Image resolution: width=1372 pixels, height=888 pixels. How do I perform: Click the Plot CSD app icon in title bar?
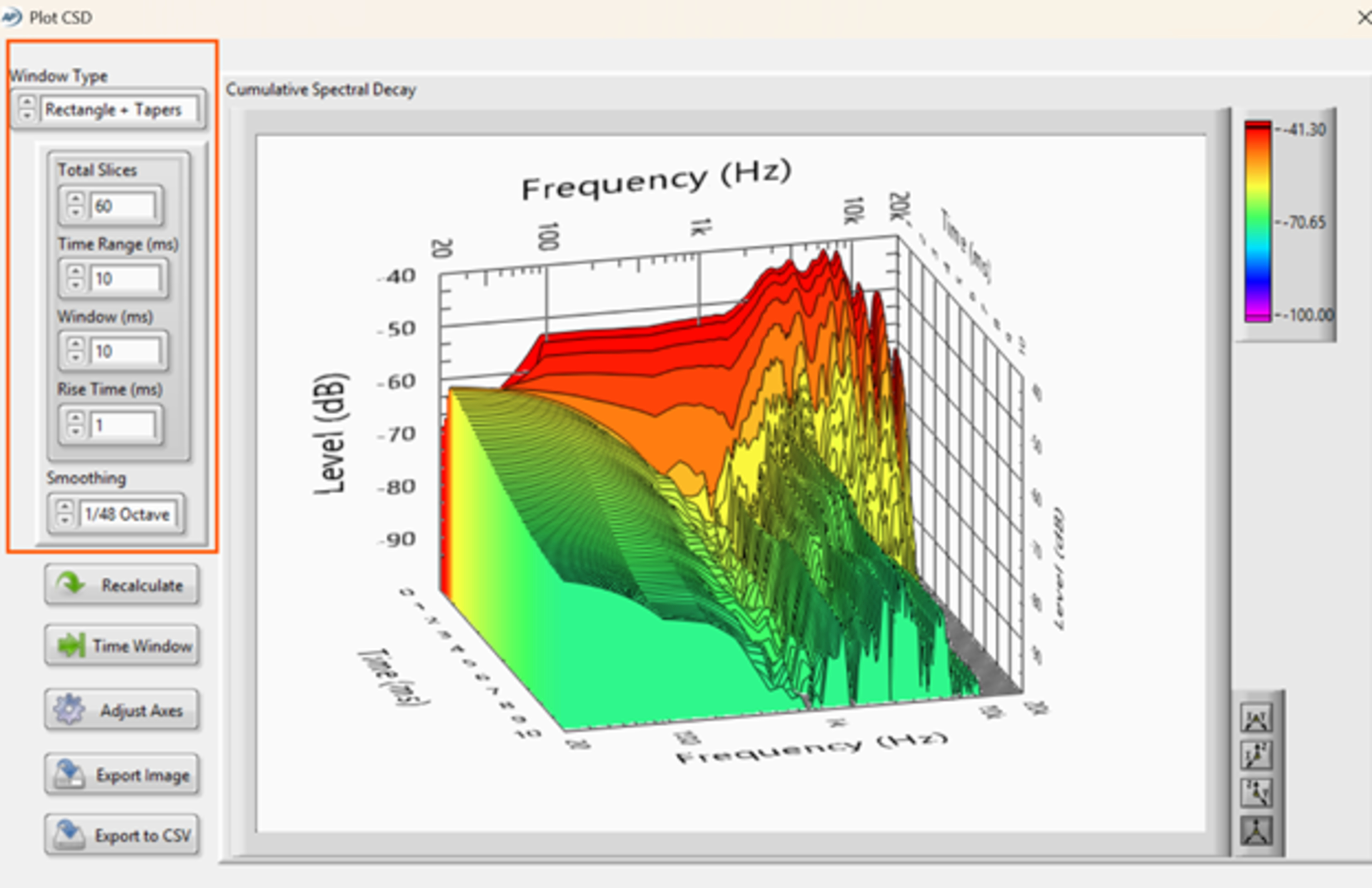pos(11,17)
